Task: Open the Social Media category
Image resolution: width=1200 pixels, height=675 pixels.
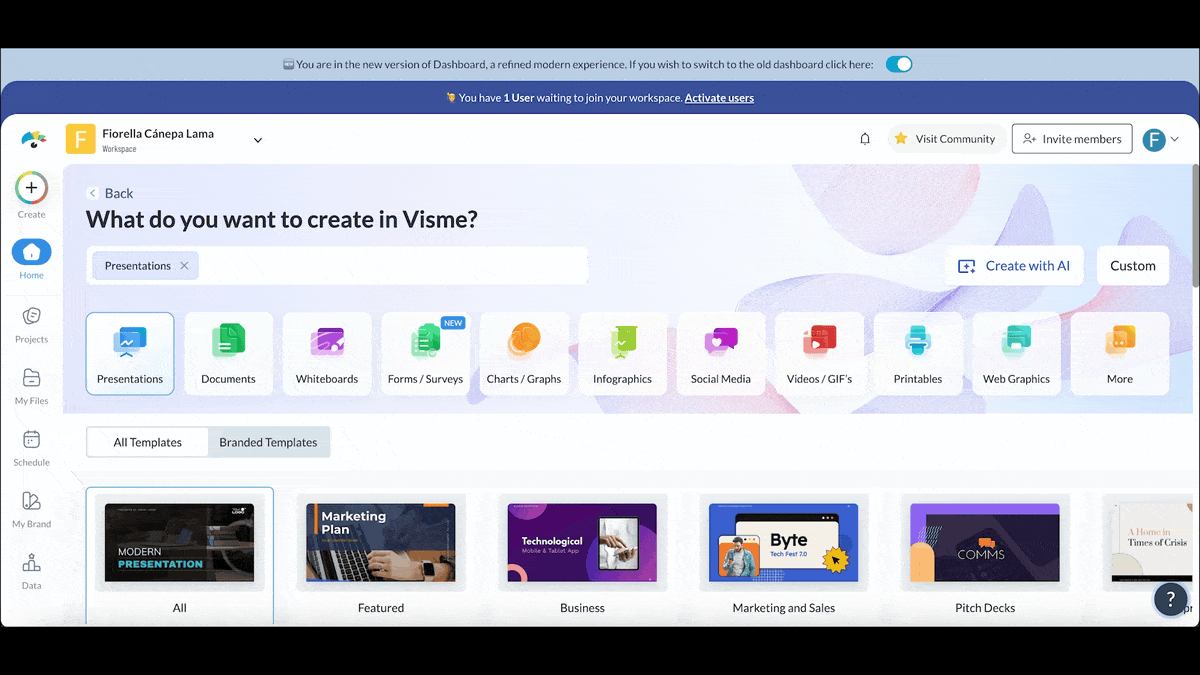Action: pyautogui.click(x=721, y=352)
